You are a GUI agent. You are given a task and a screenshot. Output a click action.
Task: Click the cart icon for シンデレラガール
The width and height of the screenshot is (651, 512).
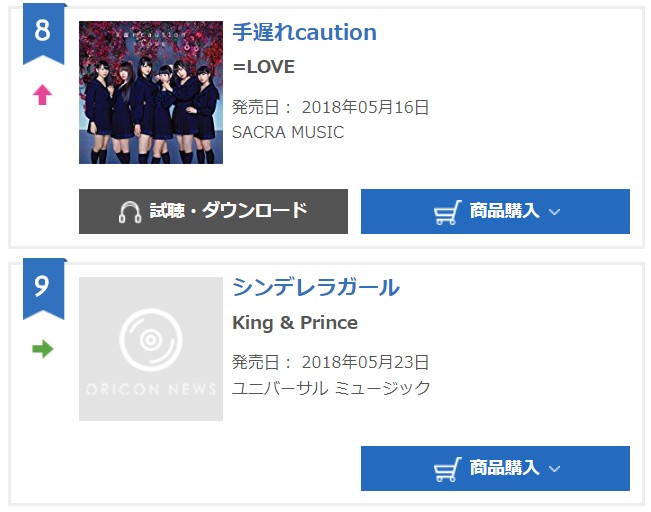[448, 469]
